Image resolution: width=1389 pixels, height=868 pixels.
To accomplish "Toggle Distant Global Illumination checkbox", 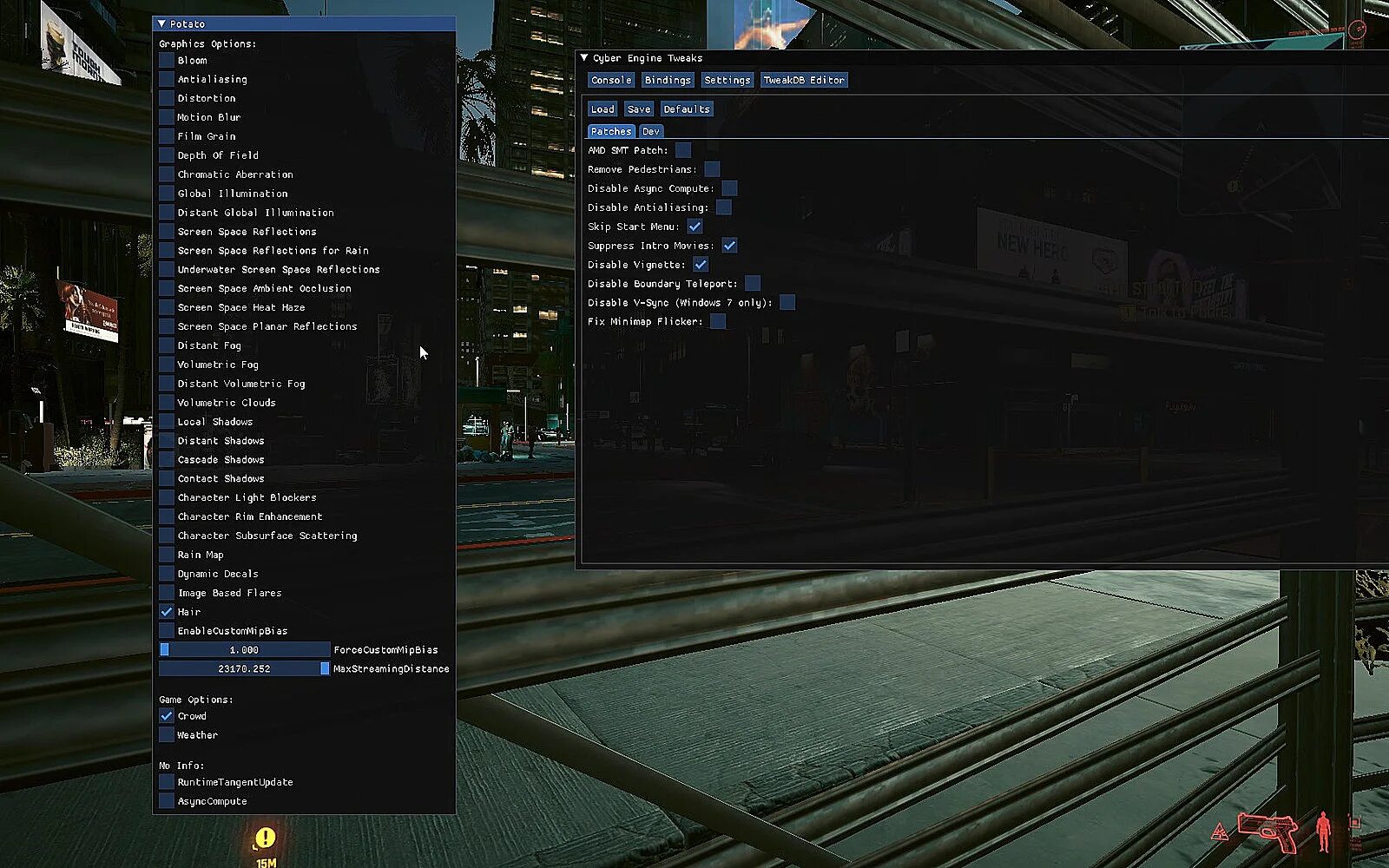I will click(x=167, y=213).
